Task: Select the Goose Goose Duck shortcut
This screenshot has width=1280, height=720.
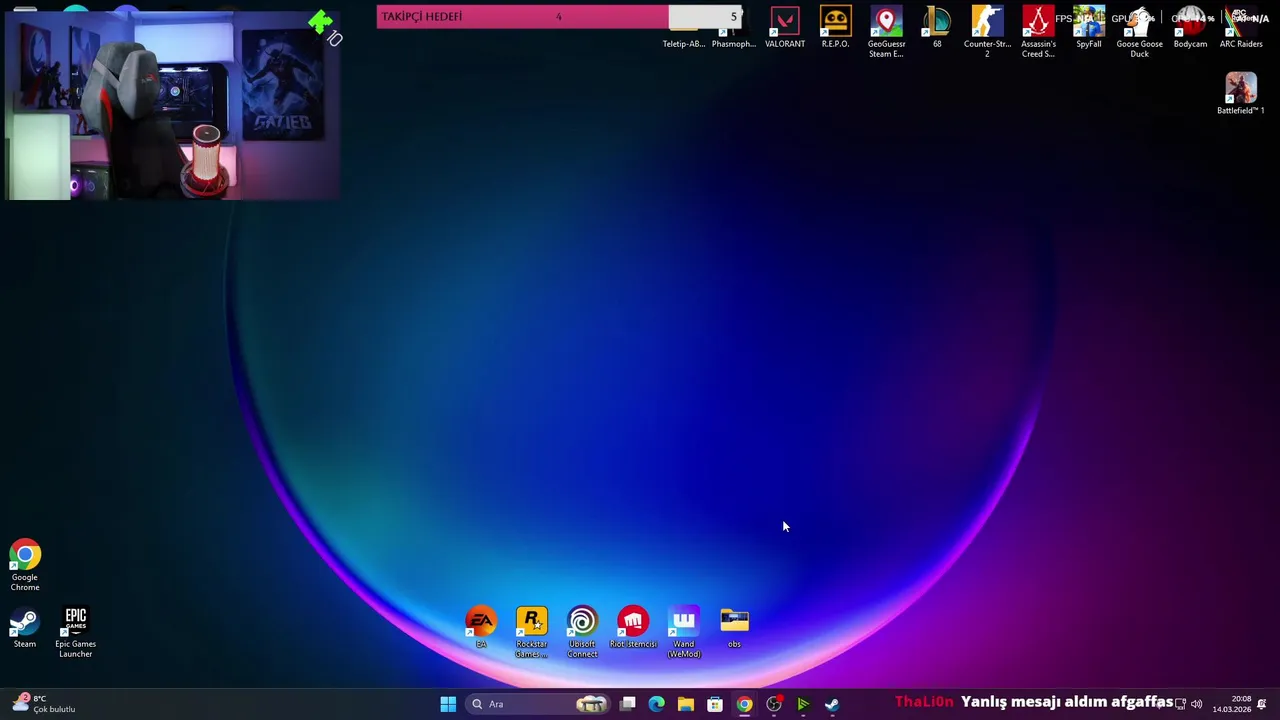Action: tap(1139, 32)
